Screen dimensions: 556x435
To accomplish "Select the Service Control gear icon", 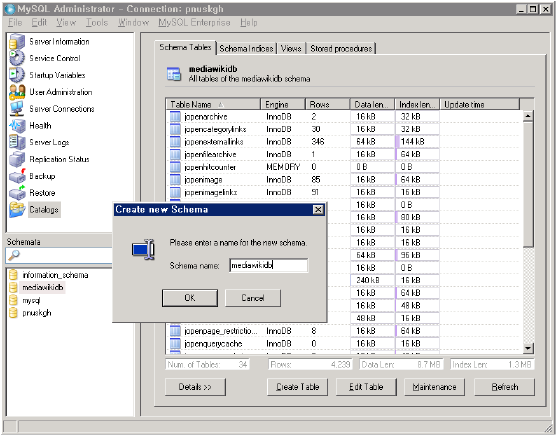I will tap(17, 58).
